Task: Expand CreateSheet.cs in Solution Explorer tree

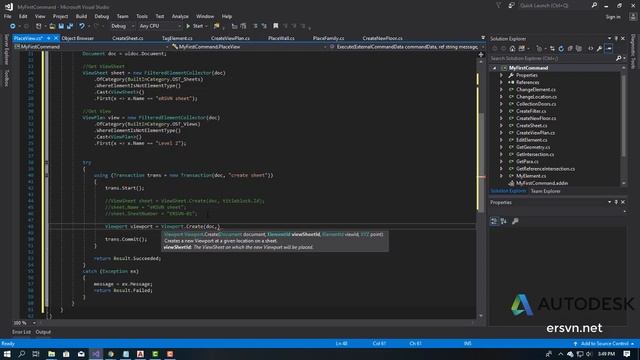Action: [502, 126]
